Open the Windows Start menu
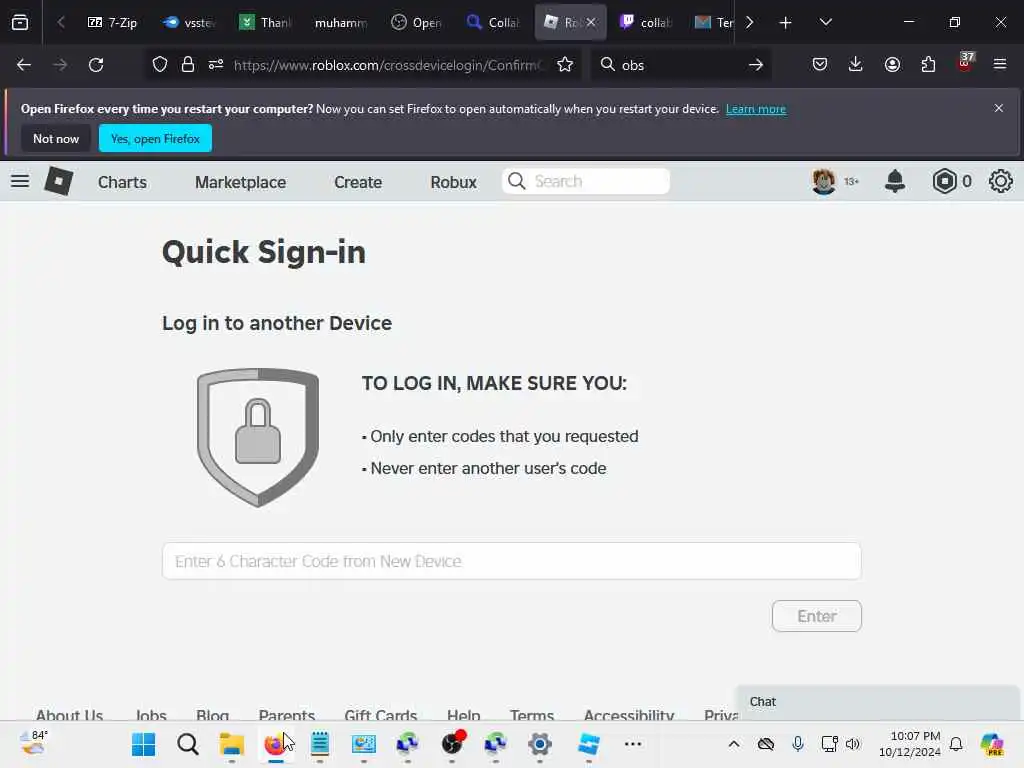 144,744
